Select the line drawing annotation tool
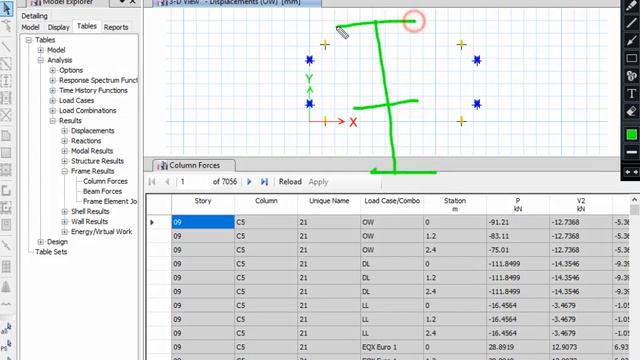Viewport: 640px width, 360px height. point(631,23)
